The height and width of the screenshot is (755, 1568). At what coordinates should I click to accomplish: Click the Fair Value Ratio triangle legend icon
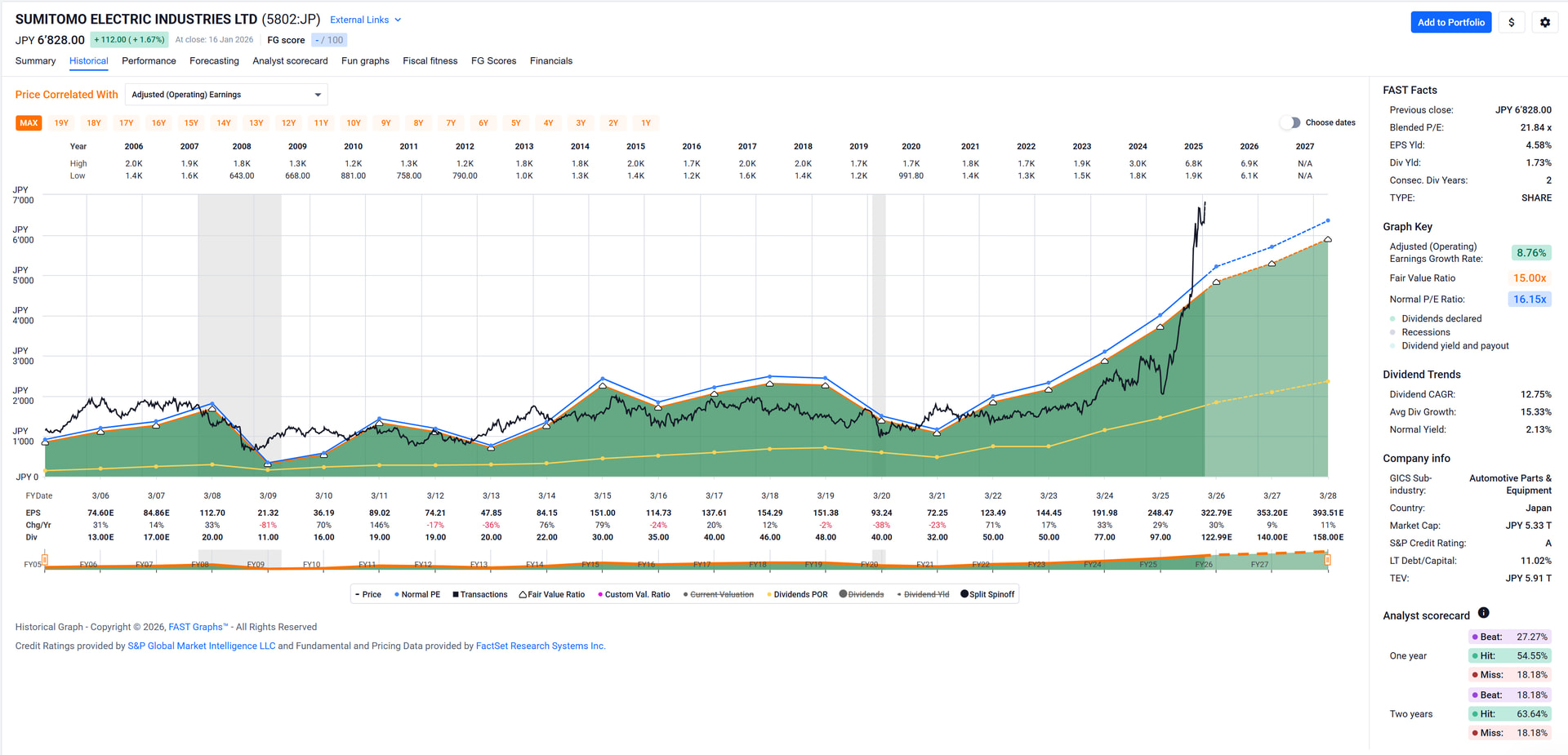pyautogui.click(x=523, y=595)
